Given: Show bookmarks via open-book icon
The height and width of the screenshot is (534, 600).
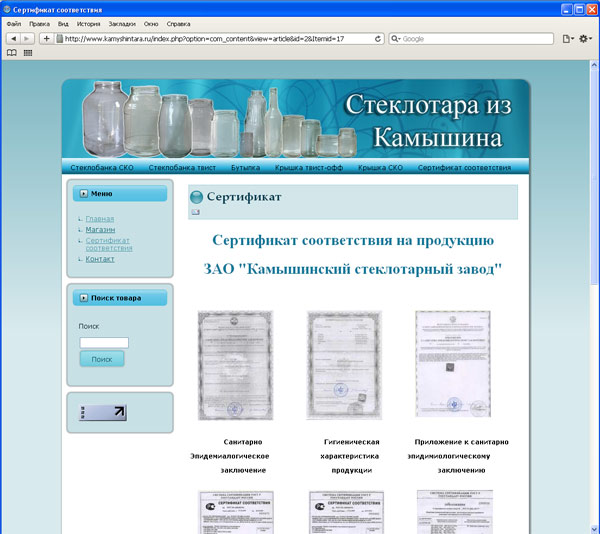Looking at the screenshot, I should point(12,53).
